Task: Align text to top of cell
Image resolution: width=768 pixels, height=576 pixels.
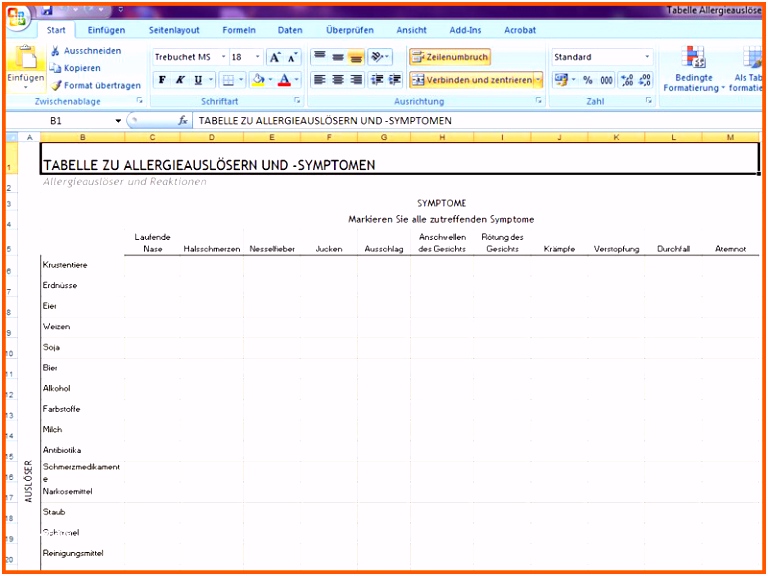Action: tap(320, 57)
